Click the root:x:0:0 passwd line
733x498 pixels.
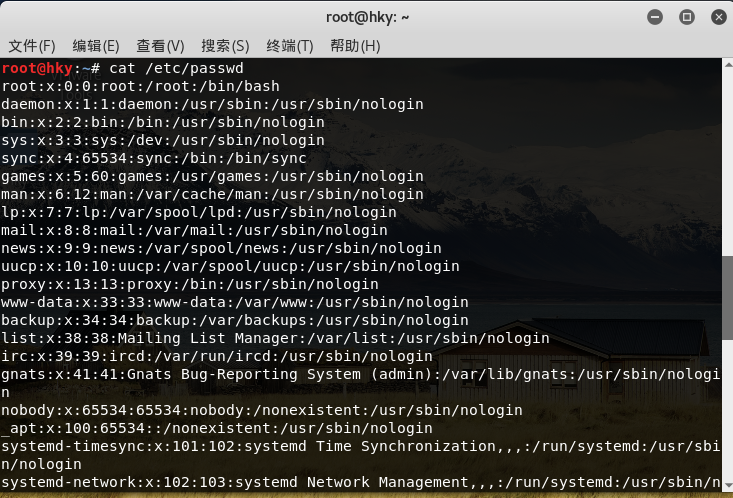140,87
